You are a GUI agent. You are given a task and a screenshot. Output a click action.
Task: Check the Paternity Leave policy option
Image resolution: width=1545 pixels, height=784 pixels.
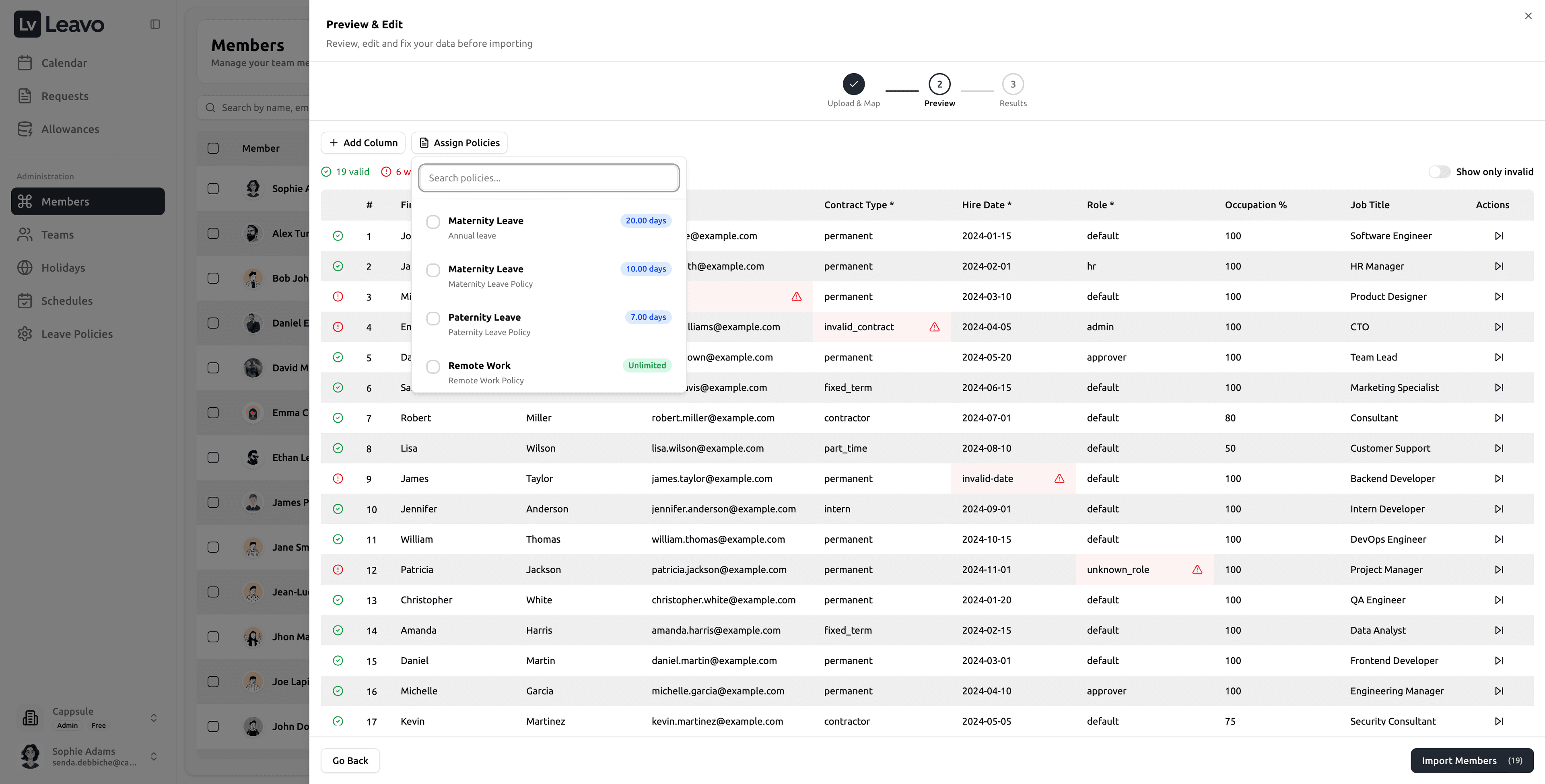433,319
